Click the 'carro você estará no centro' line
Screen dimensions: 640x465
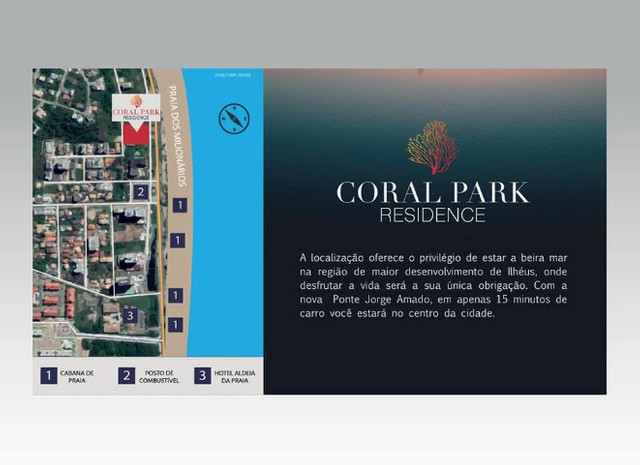click(x=397, y=314)
